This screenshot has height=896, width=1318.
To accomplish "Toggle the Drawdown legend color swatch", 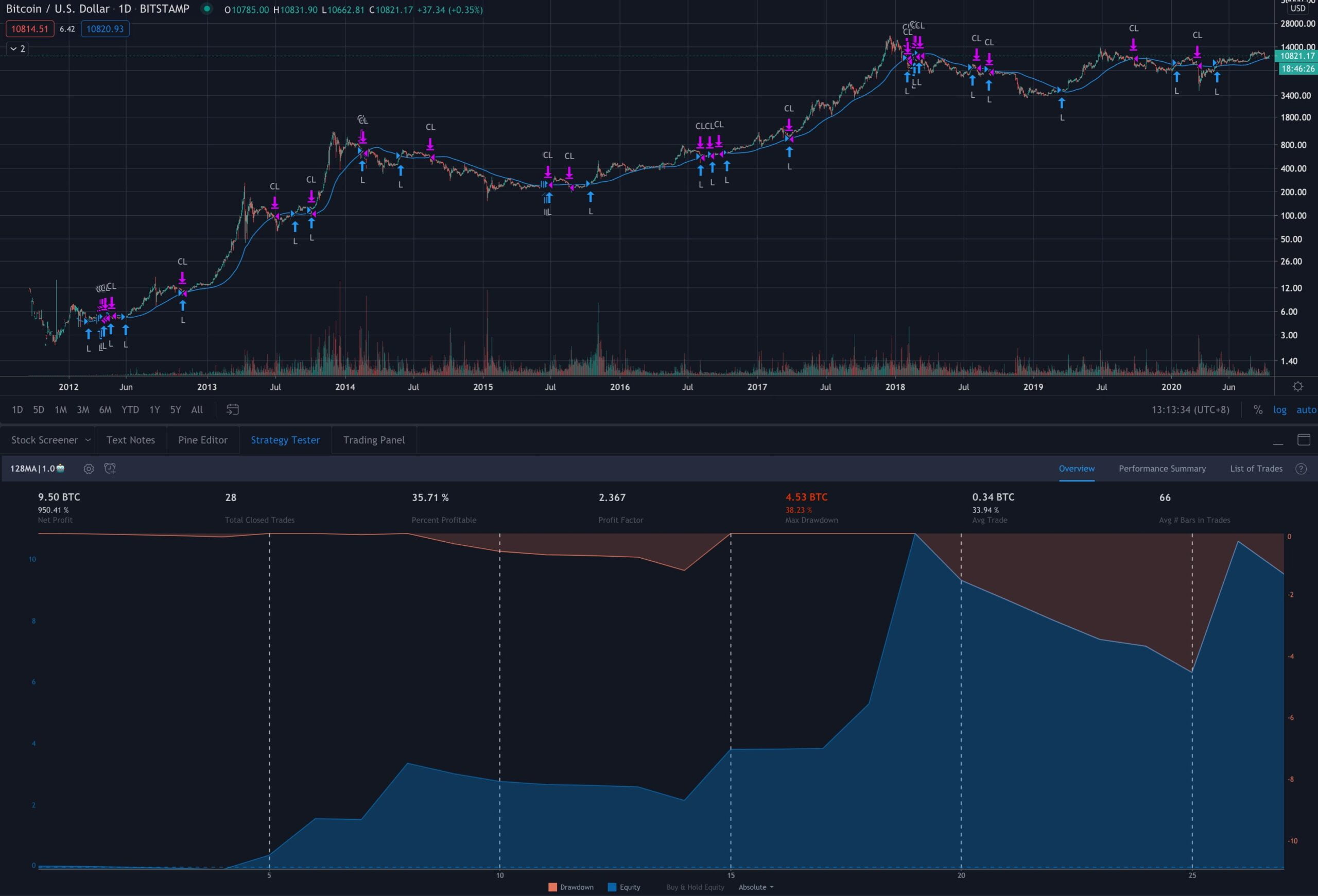I will pos(552,887).
